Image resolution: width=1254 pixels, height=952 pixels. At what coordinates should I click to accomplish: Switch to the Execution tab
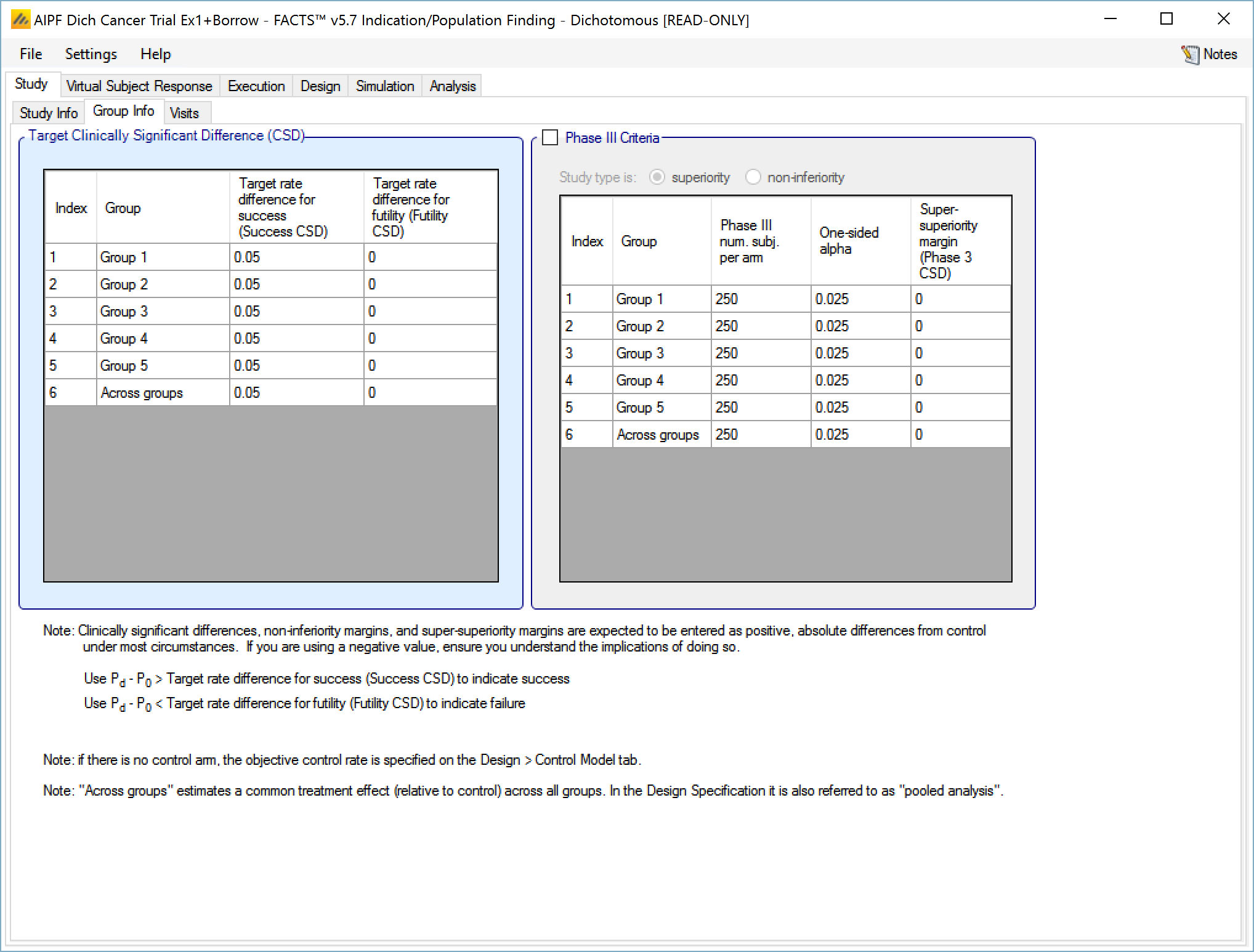point(256,86)
